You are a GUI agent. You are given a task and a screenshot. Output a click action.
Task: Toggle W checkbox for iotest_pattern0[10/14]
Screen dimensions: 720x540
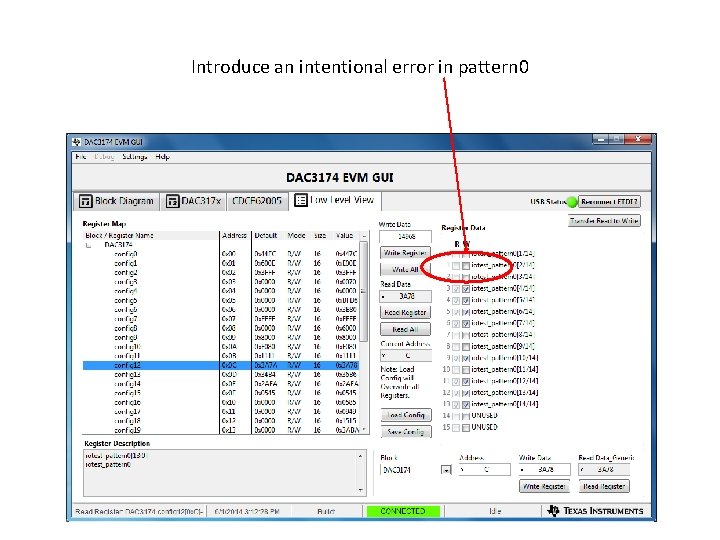(x=466, y=358)
